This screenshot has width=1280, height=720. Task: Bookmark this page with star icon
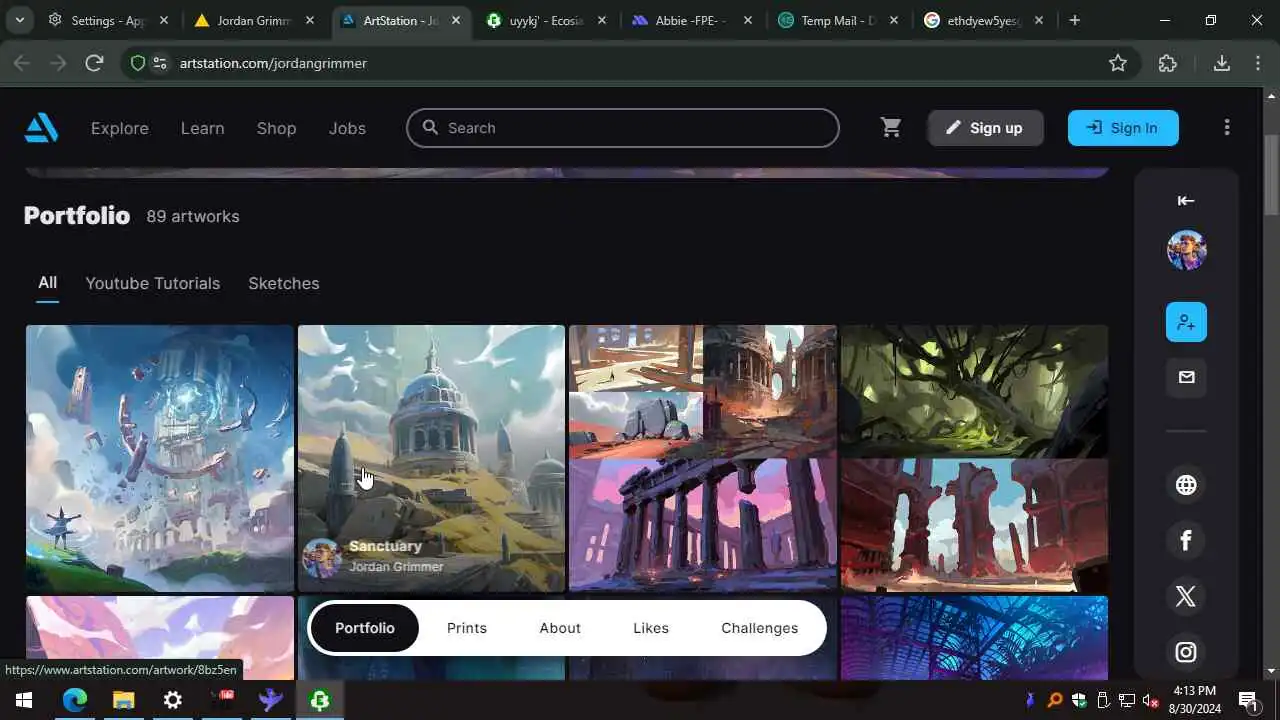(x=1118, y=63)
